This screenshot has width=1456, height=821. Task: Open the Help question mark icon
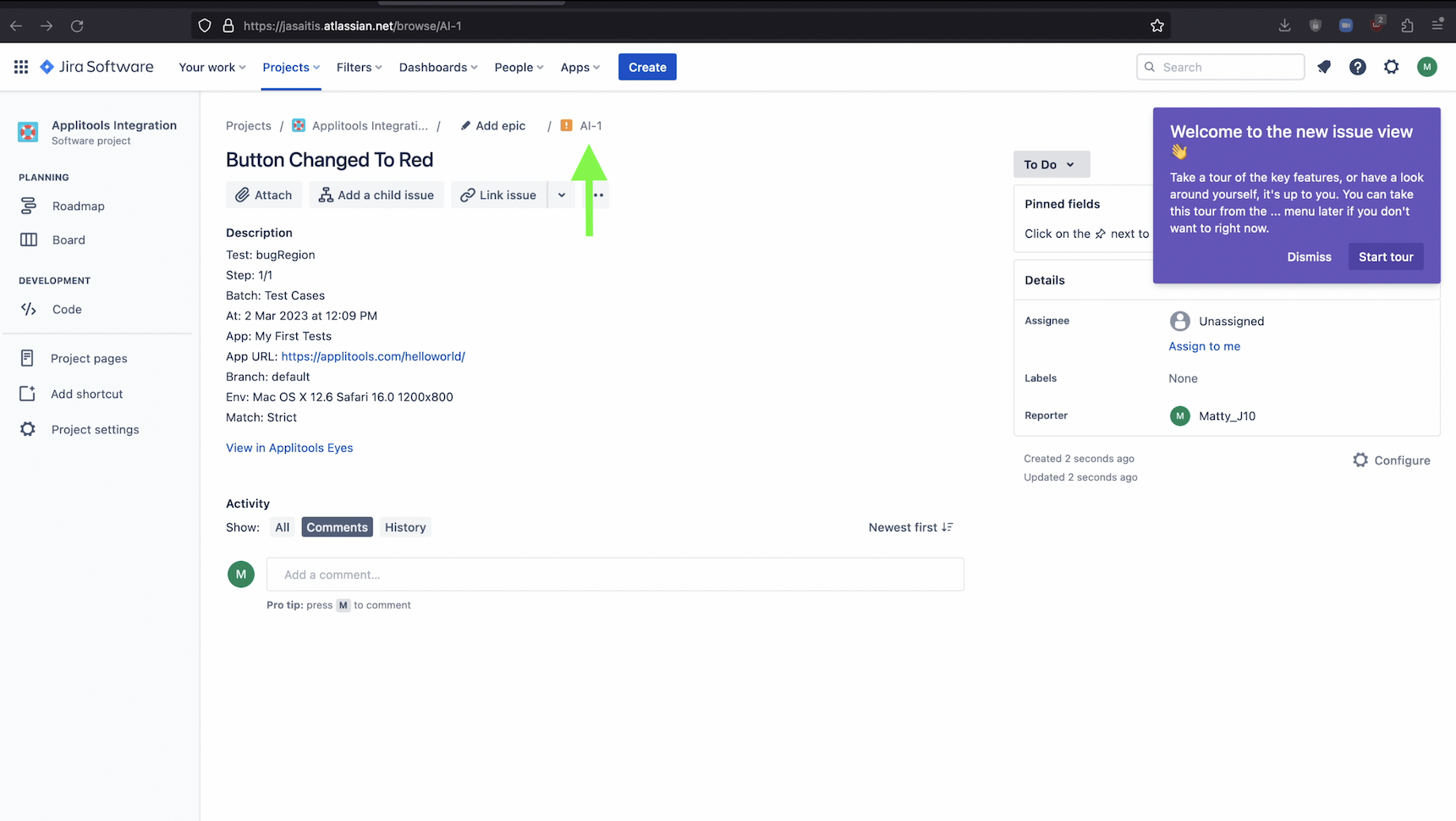(1358, 67)
